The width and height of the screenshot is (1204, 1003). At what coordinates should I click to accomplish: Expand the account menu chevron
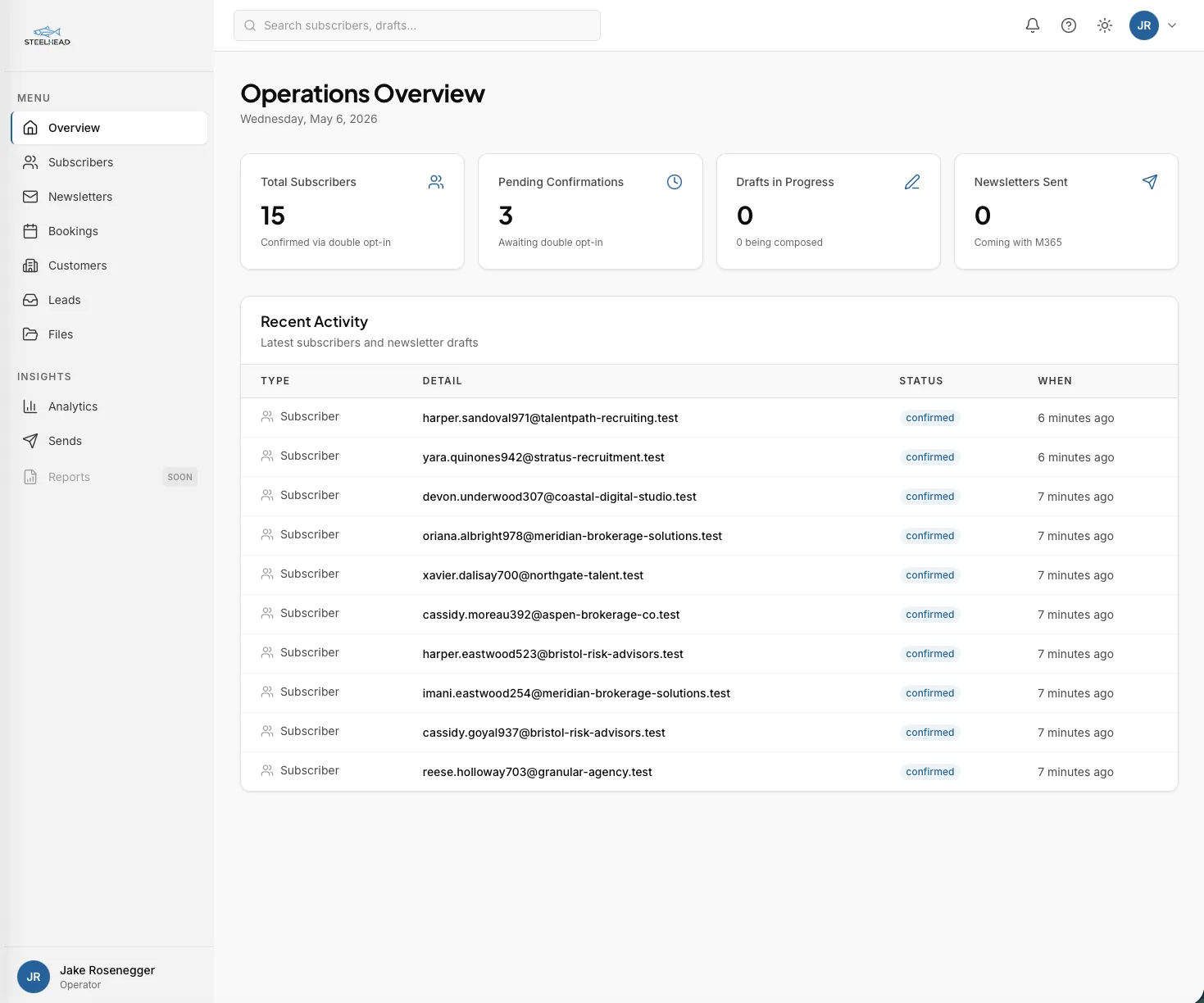(x=1172, y=25)
